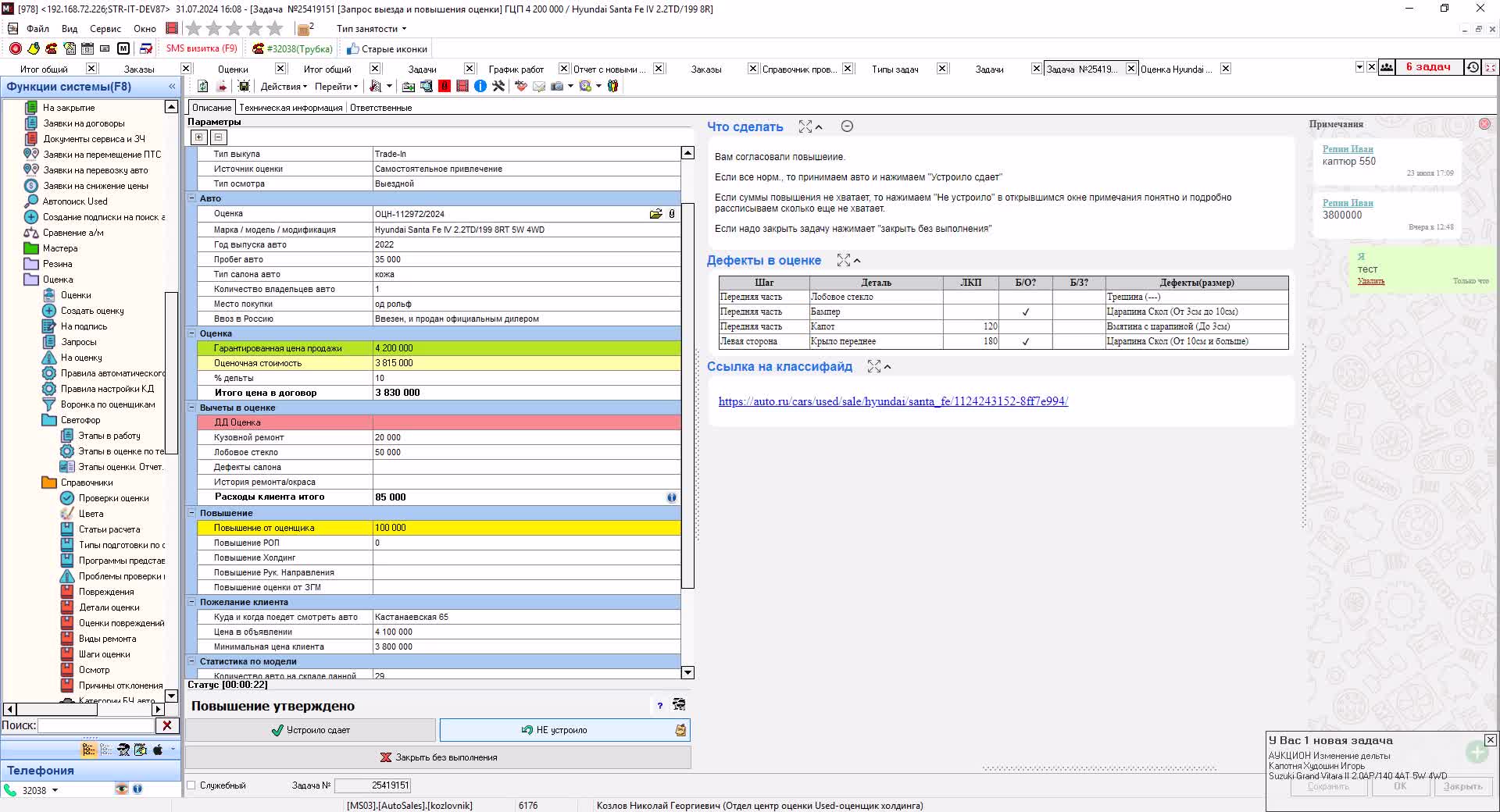The height and width of the screenshot is (812, 1500).
Task: Click the Удалить link under тест note
Action: (1370, 281)
